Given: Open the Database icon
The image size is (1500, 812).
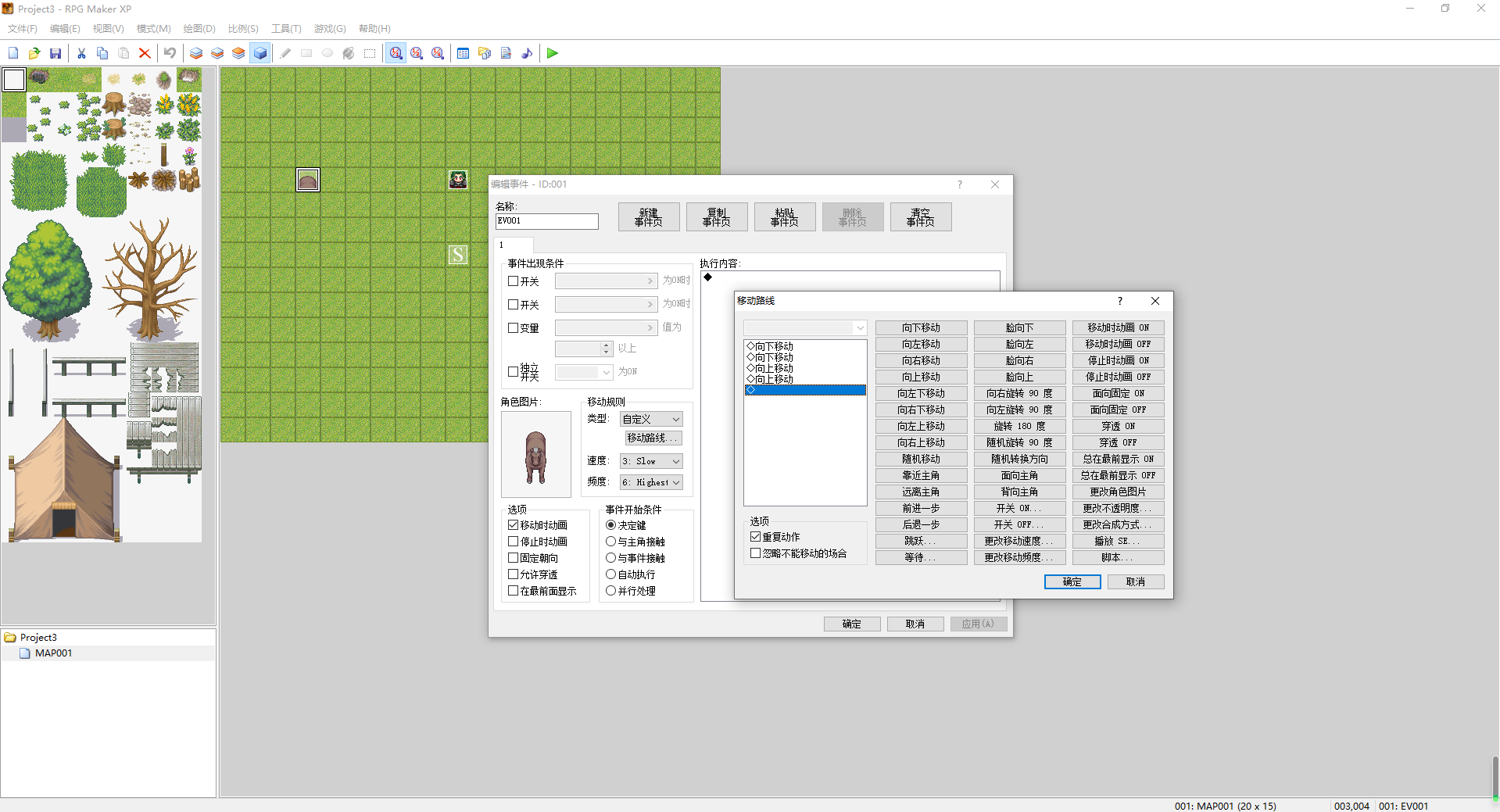Looking at the screenshot, I should 464,53.
